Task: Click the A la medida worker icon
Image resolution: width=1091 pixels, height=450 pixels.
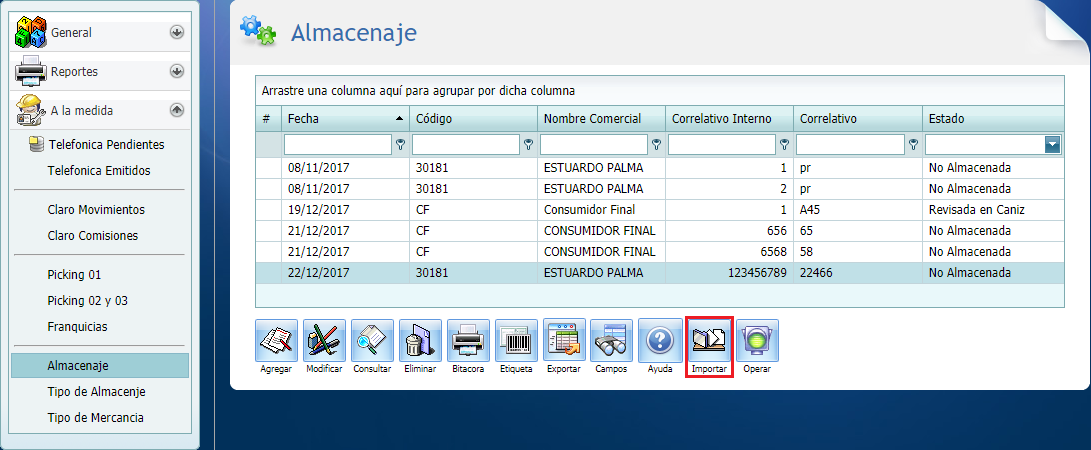Action: point(31,110)
